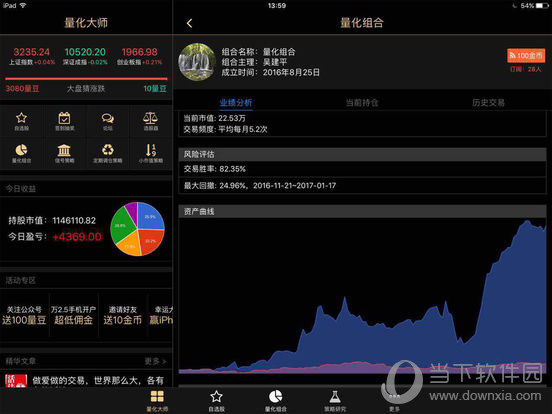Screen dimensions: 552x414
Task: Open the 深证成指 10520.20 quote
Action: click(x=85, y=56)
